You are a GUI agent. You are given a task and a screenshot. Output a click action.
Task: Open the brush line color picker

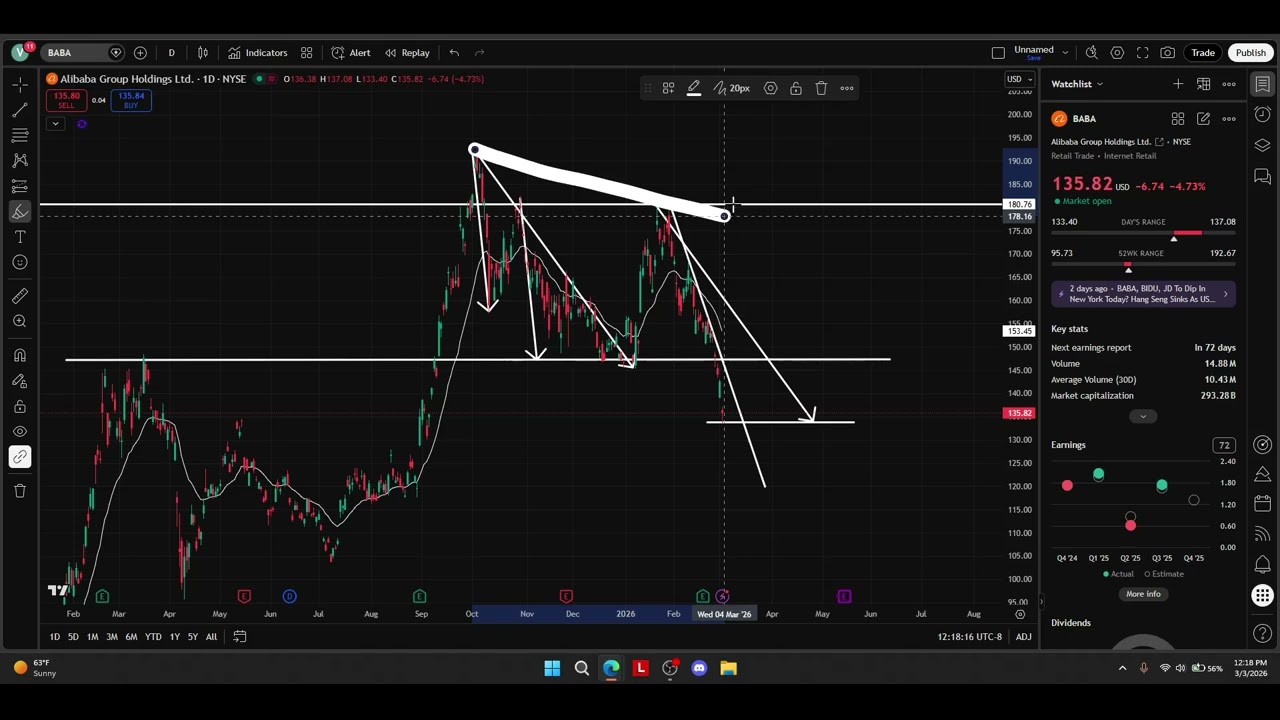coord(693,88)
